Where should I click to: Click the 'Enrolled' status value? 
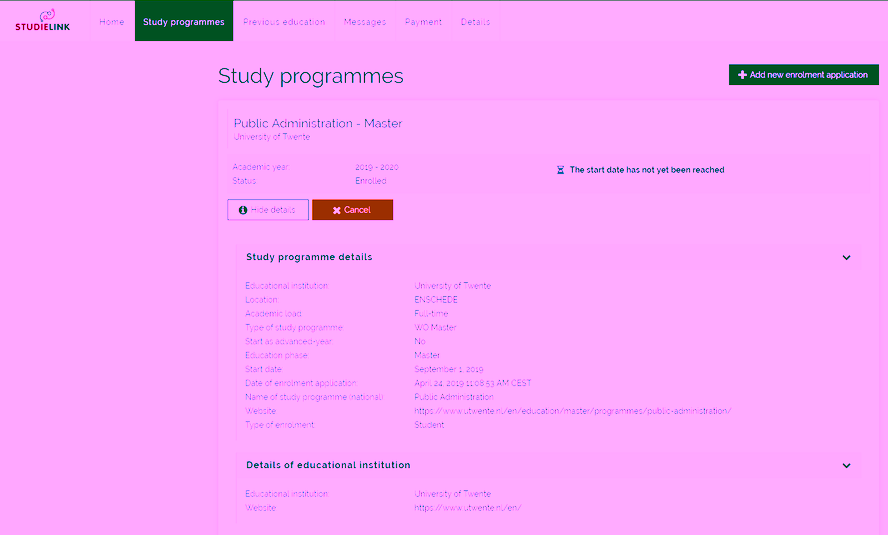click(x=371, y=181)
